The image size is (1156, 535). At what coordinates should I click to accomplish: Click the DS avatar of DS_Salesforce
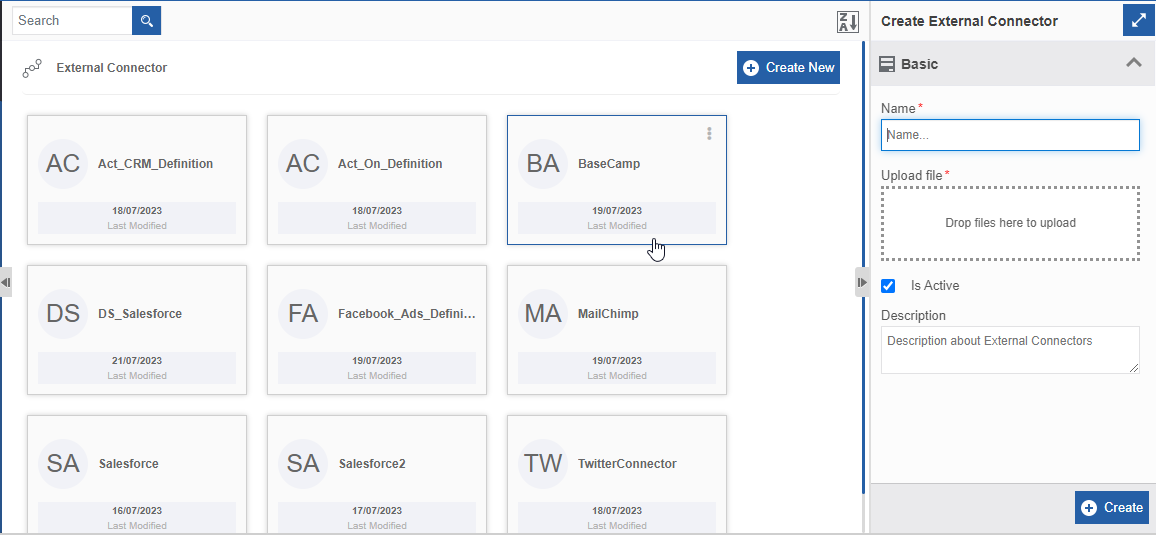click(x=63, y=314)
